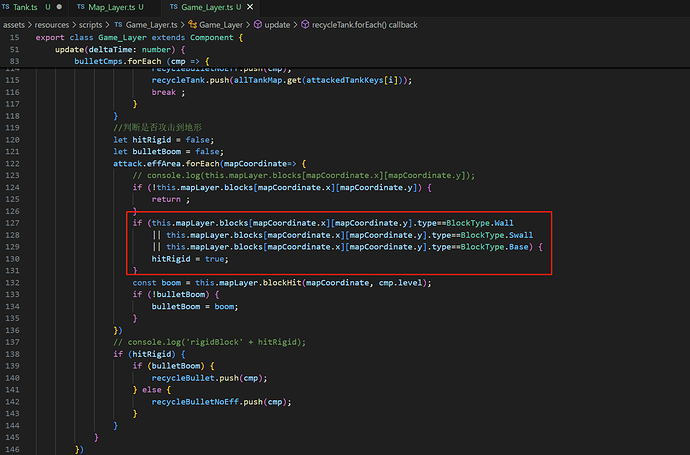Image resolution: width=690 pixels, height=455 pixels.
Task: Click 'attack.effArea.forEach' on line 122
Action: pyautogui.click(x=166, y=163)
